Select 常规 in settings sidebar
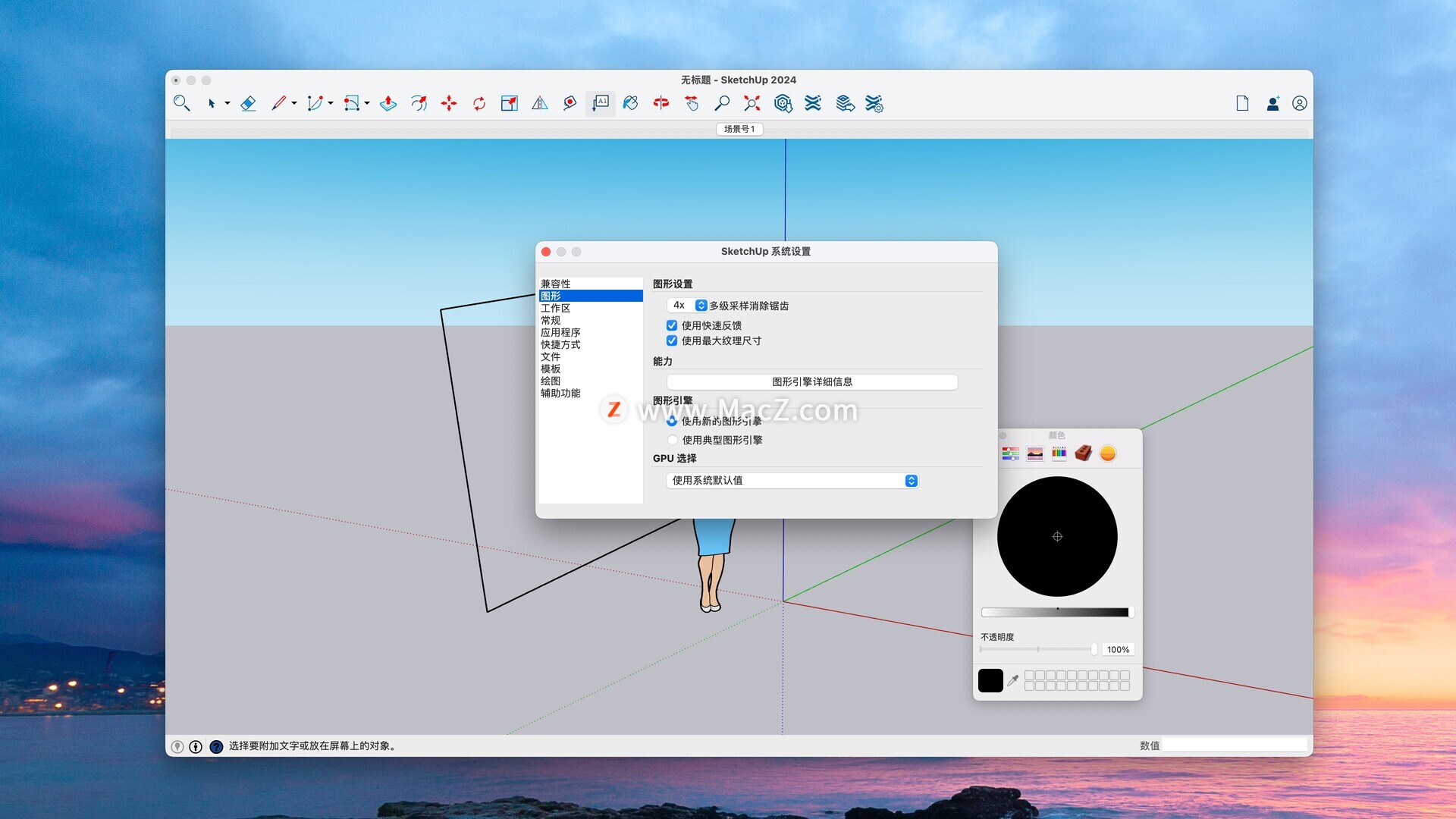Image resolution: width=1456 pixels, height=819 pixels. pyautogui.click(x=591, y=320)
